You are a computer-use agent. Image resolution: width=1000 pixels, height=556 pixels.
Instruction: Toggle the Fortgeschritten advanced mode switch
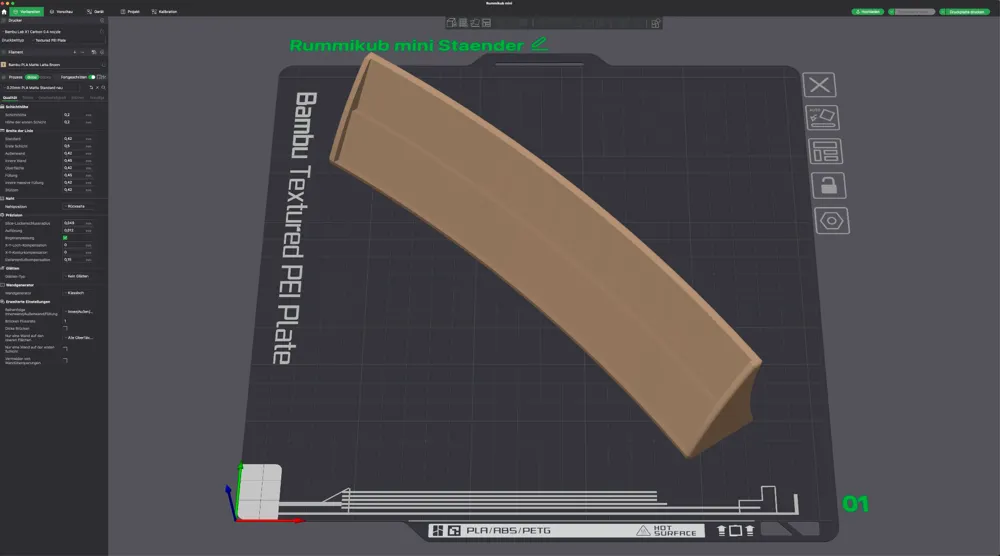92,76
